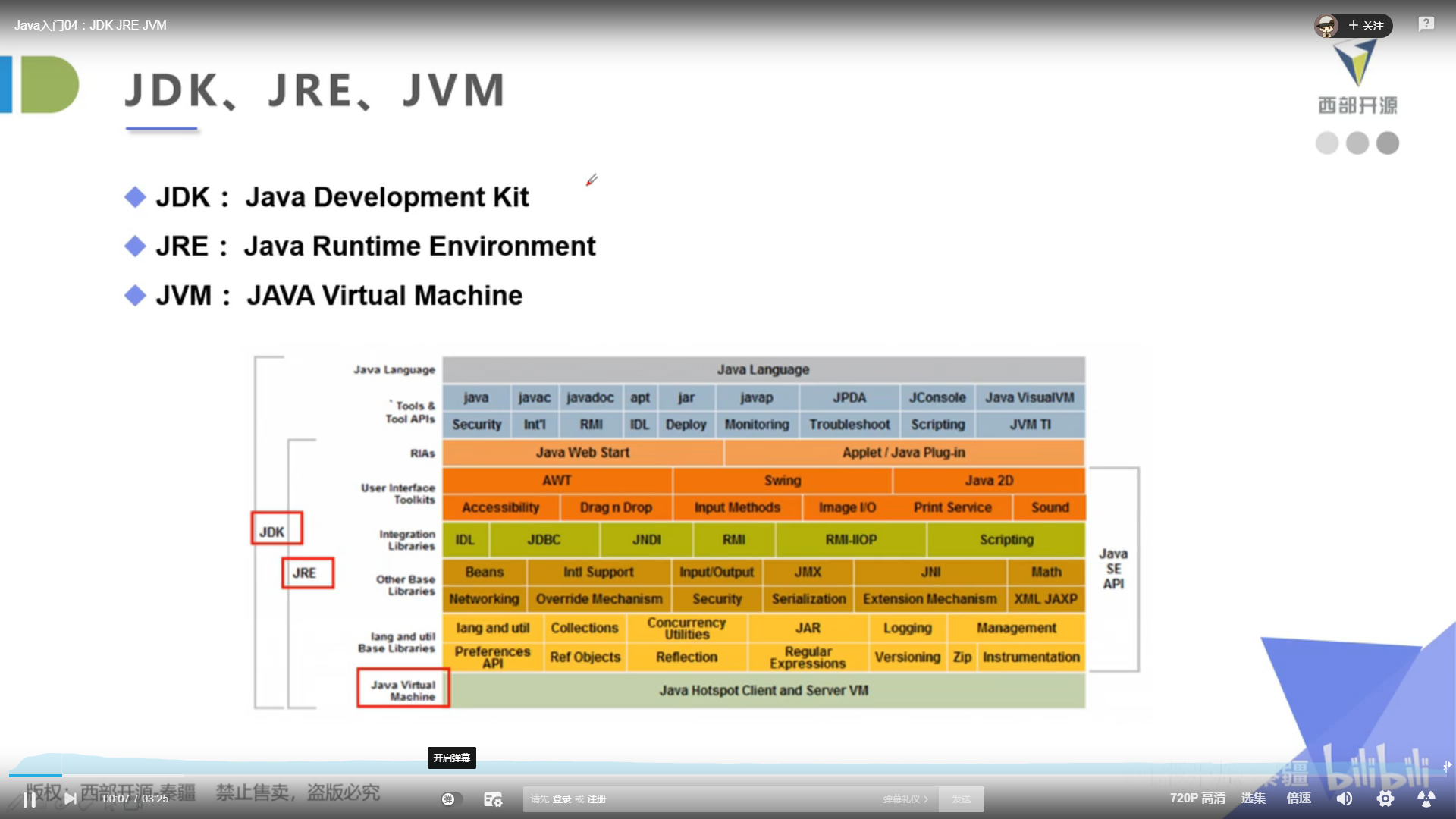This screenshot has height=819, width=1456.
Task: Skip to the next video
Action: 70,799
